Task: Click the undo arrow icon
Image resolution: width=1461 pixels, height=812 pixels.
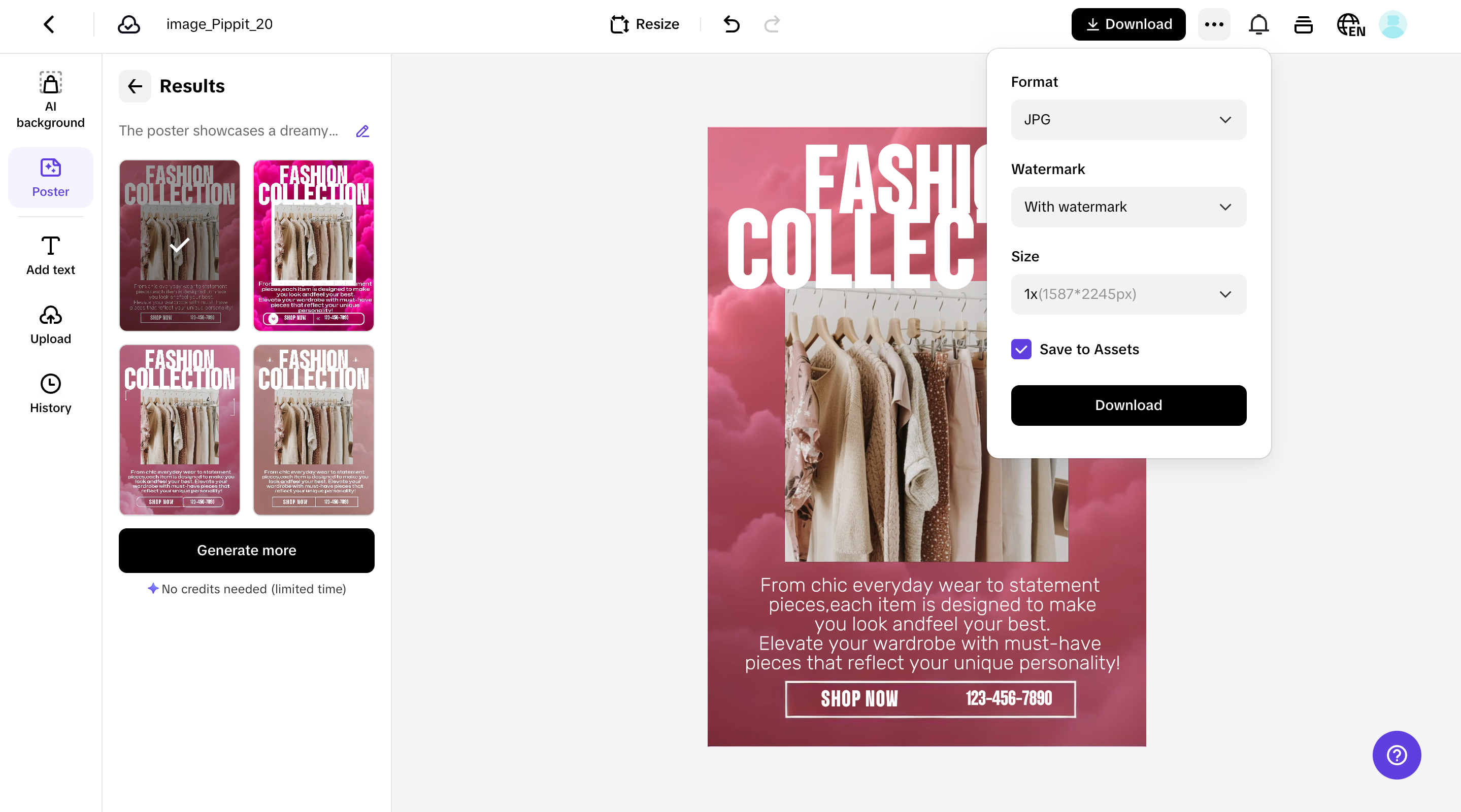Action: pos(732,24)
